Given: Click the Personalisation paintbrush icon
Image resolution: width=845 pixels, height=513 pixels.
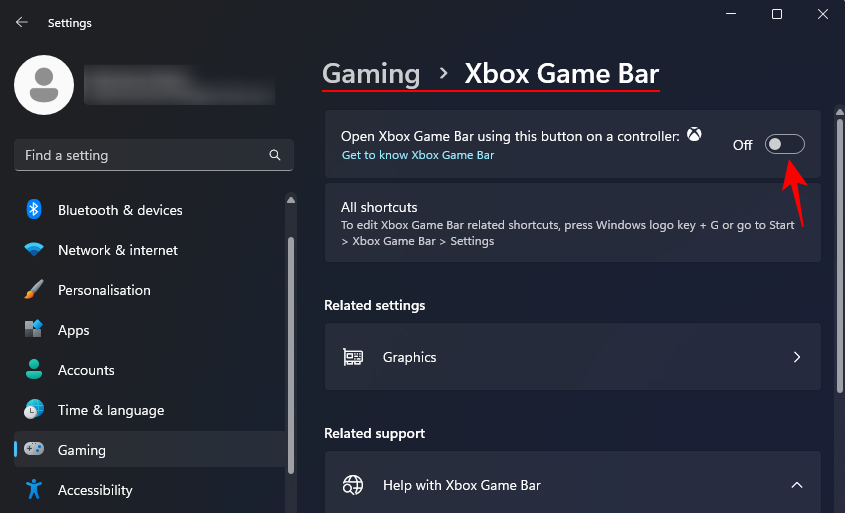Looking at the screenshot, I should pyautogui.click(x=33, y=289).
